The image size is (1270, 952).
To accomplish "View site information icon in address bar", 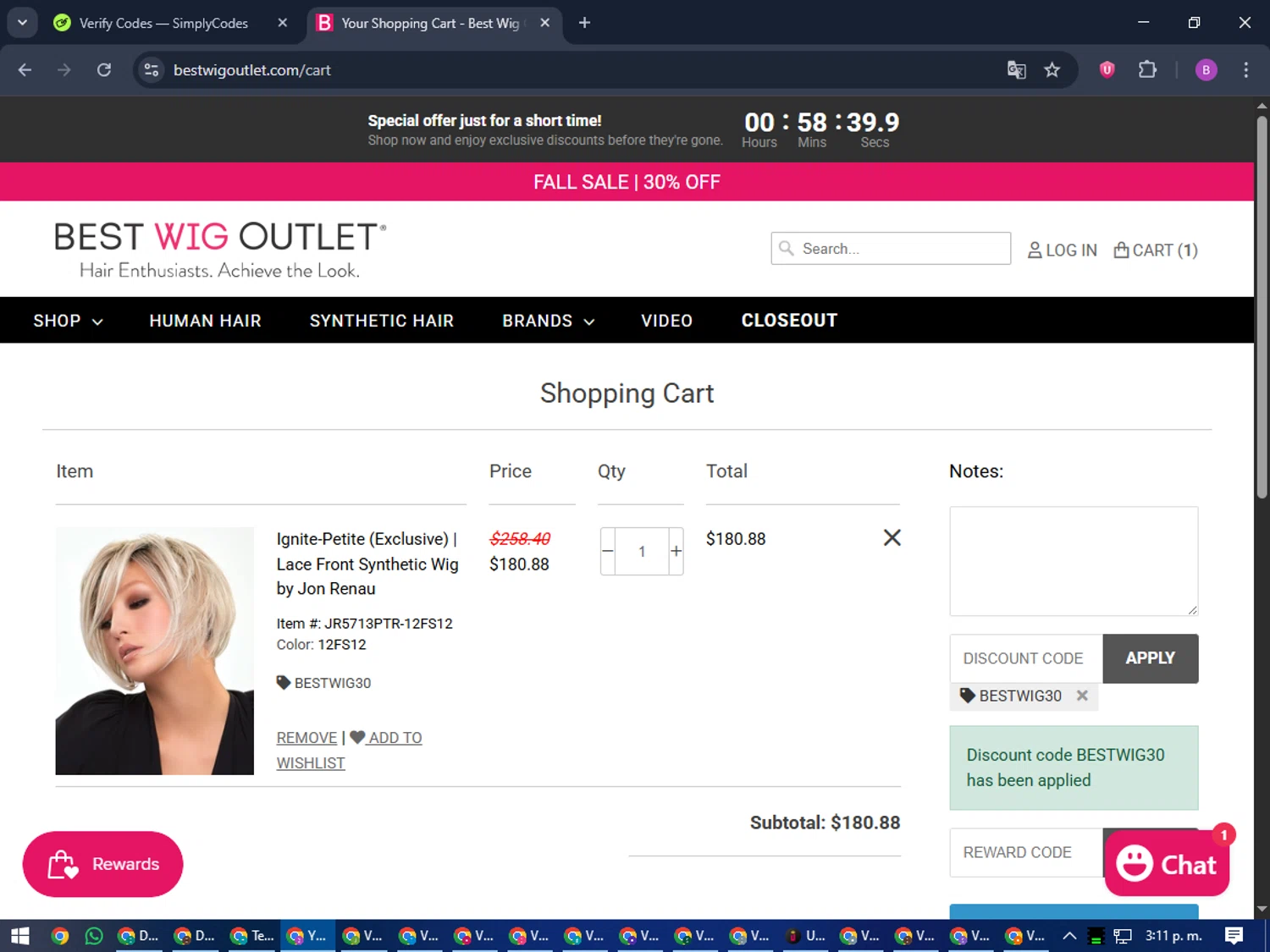I will coord(152,70).
